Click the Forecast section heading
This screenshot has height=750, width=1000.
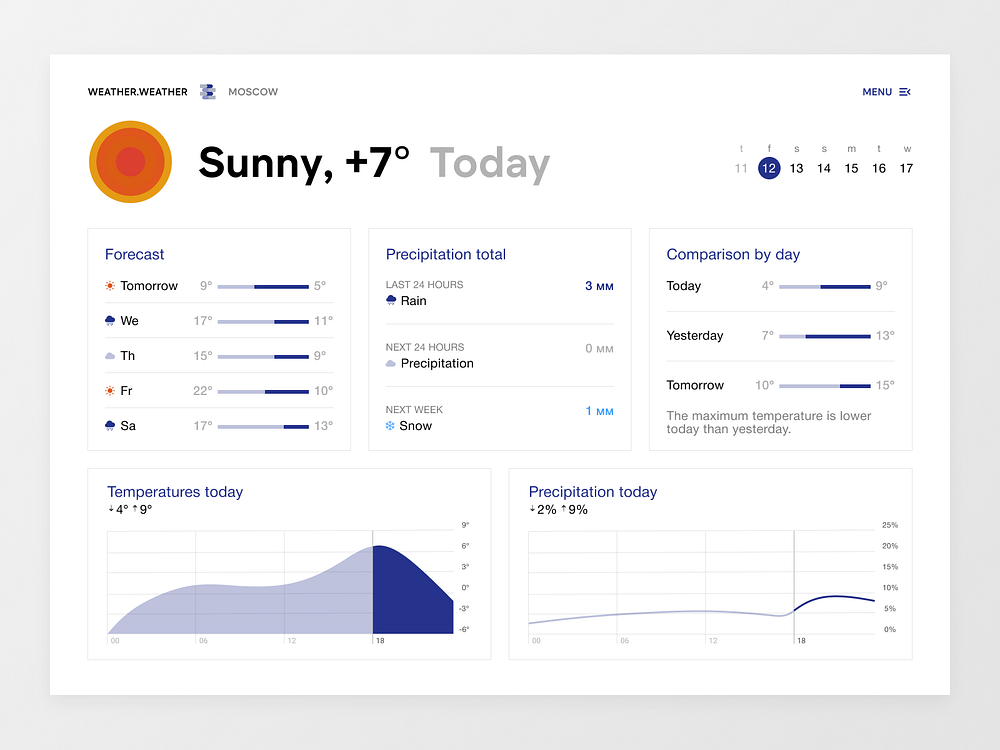134,254
